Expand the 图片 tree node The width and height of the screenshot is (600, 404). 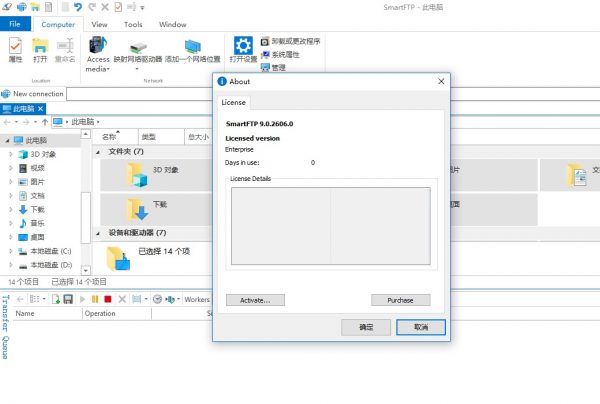click(11, 182)
